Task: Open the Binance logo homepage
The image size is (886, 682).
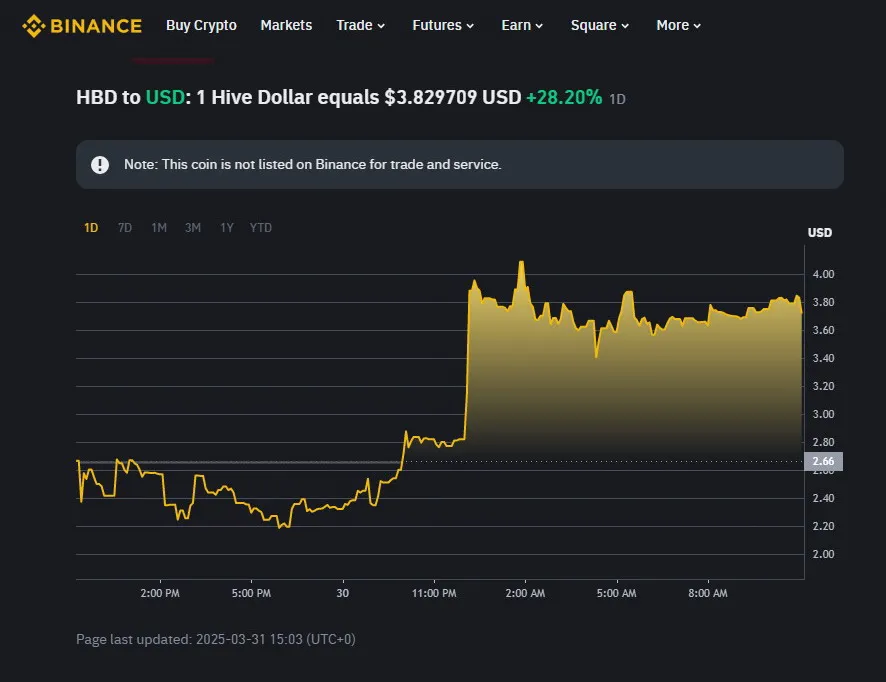Action: (82, 26)
